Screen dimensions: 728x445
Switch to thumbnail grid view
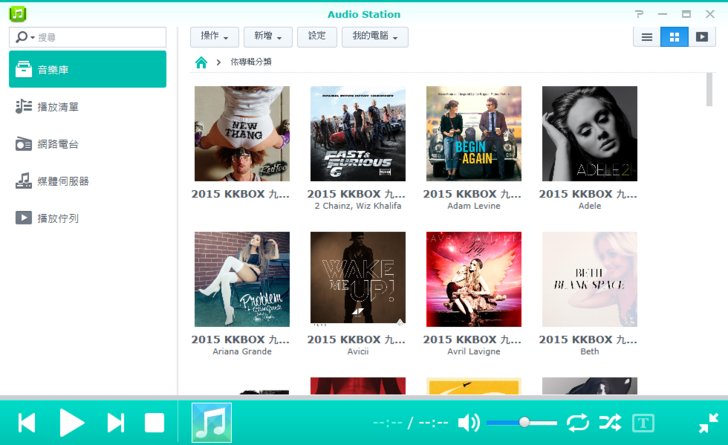(x=674, y=37)
